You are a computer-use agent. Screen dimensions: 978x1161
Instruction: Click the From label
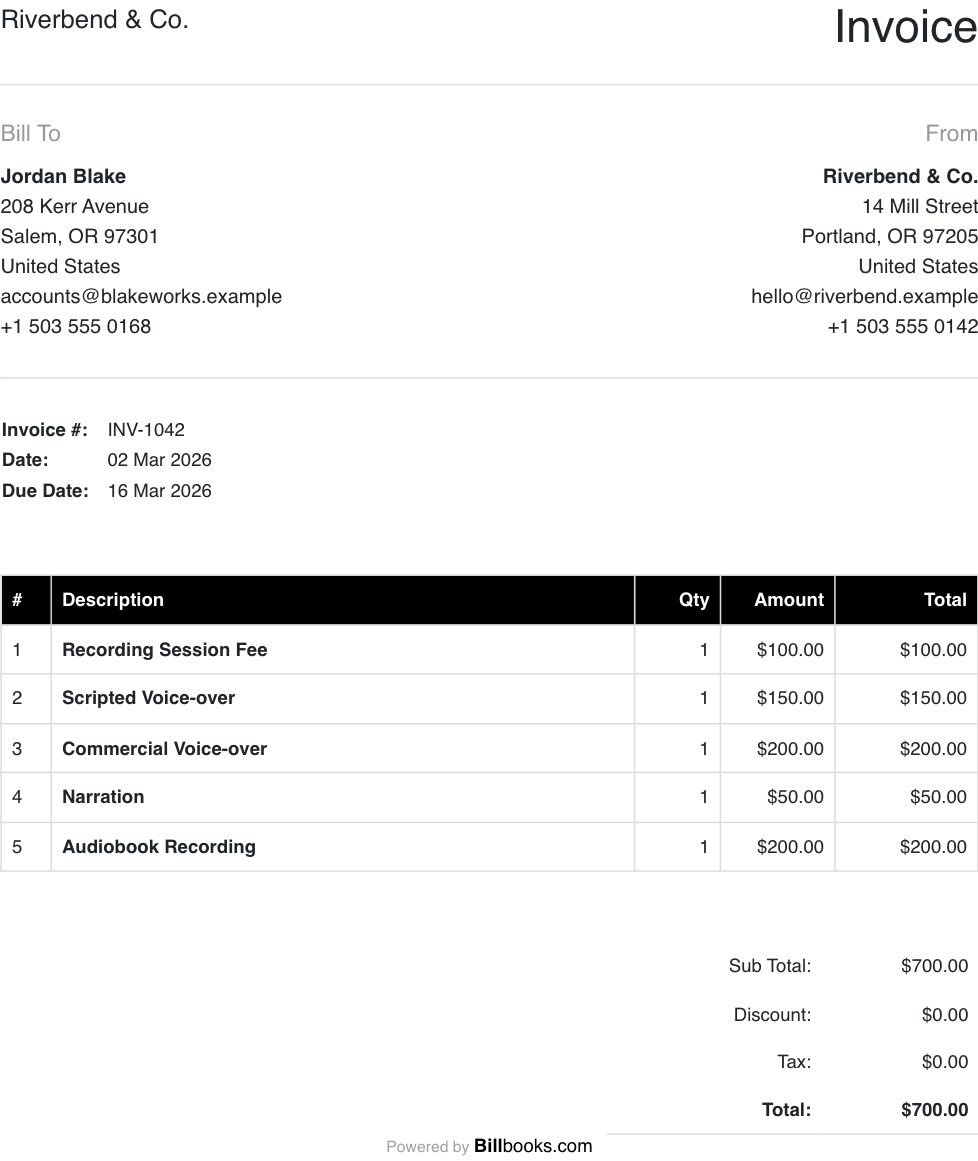(x=951, y=133)
